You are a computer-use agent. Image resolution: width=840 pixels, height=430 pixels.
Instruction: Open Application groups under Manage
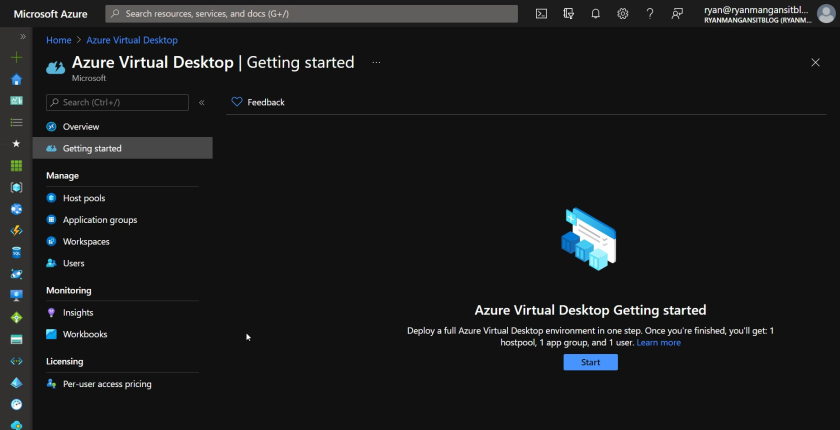[x=123, y=220]
